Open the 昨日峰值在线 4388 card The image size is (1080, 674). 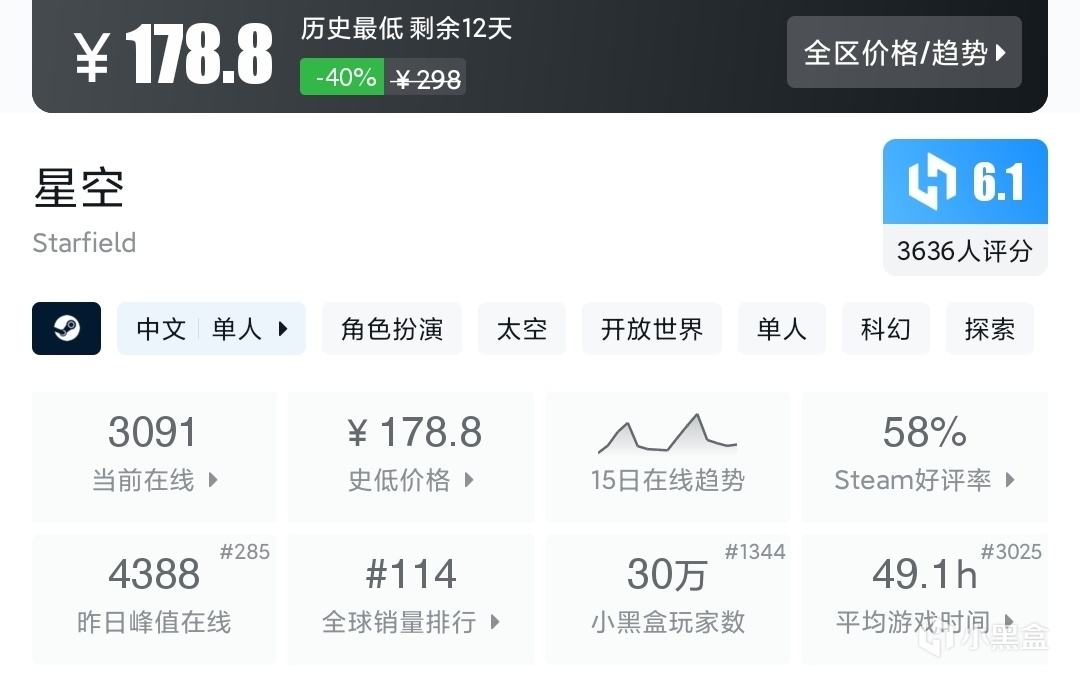coord(154,599)
